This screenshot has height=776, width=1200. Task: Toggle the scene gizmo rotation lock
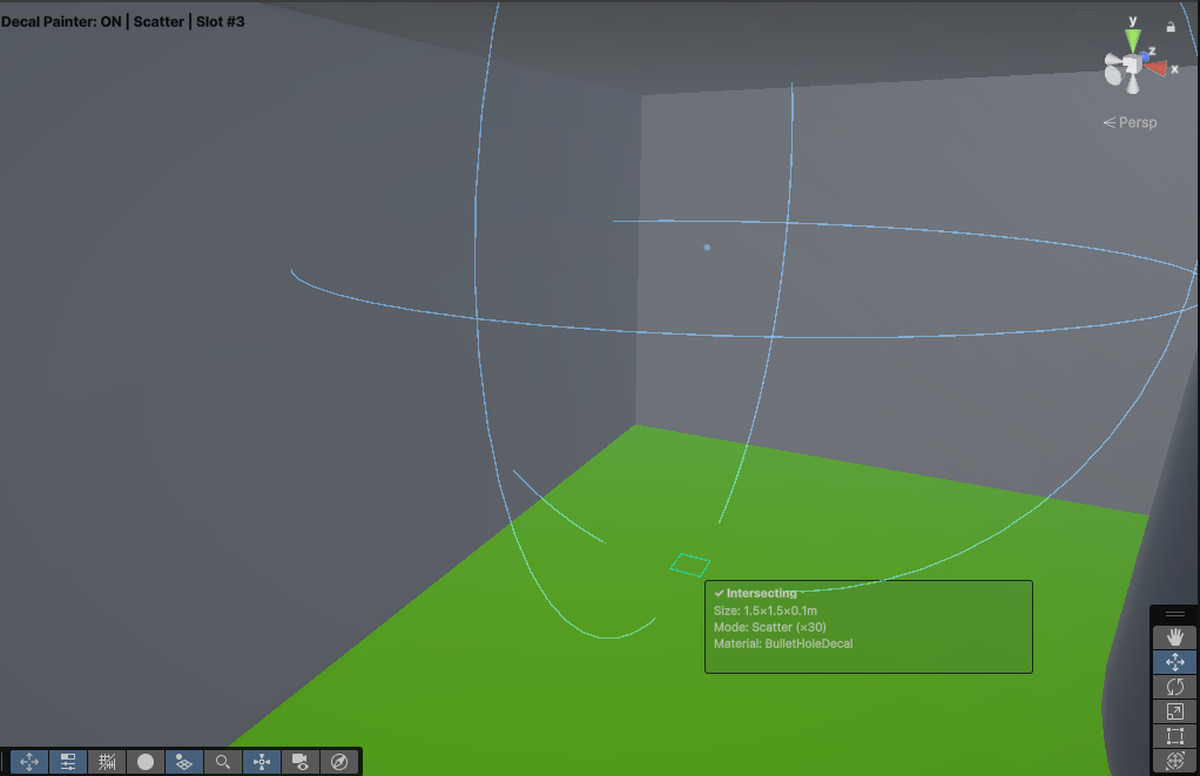pyautogui.click(x=1171, y=27)
